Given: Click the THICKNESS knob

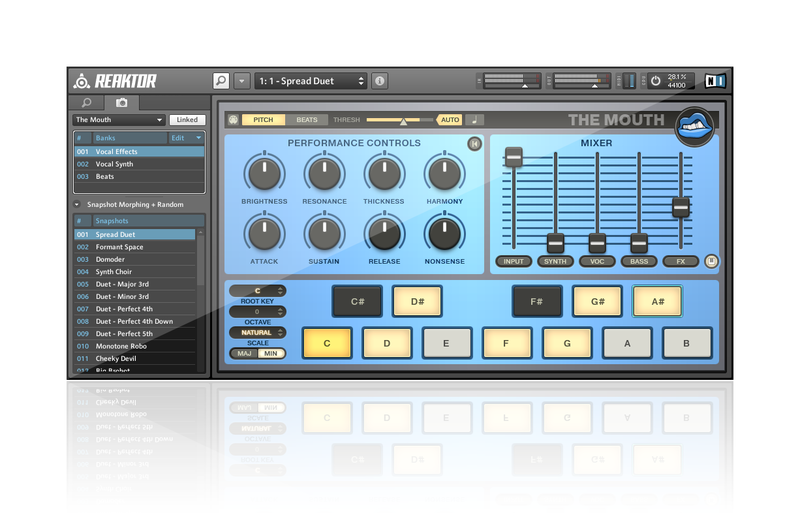Looking at the screenshot, I should tap(384, 173).
